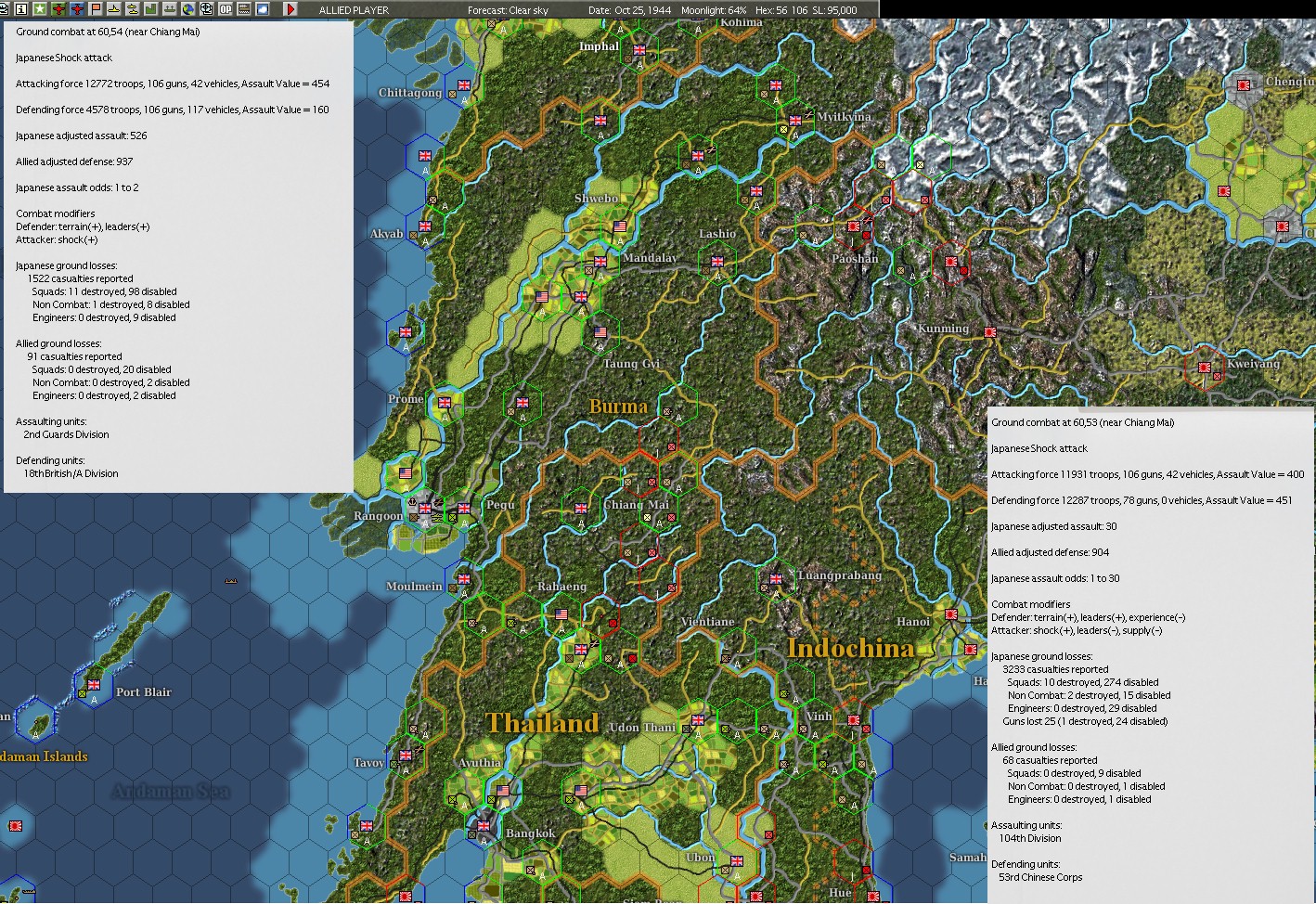Click '53rd Chinese Corps' defending unit
Image resolution: width=1316 pixels, height=904 pixels.
(x=1040, y=877)
